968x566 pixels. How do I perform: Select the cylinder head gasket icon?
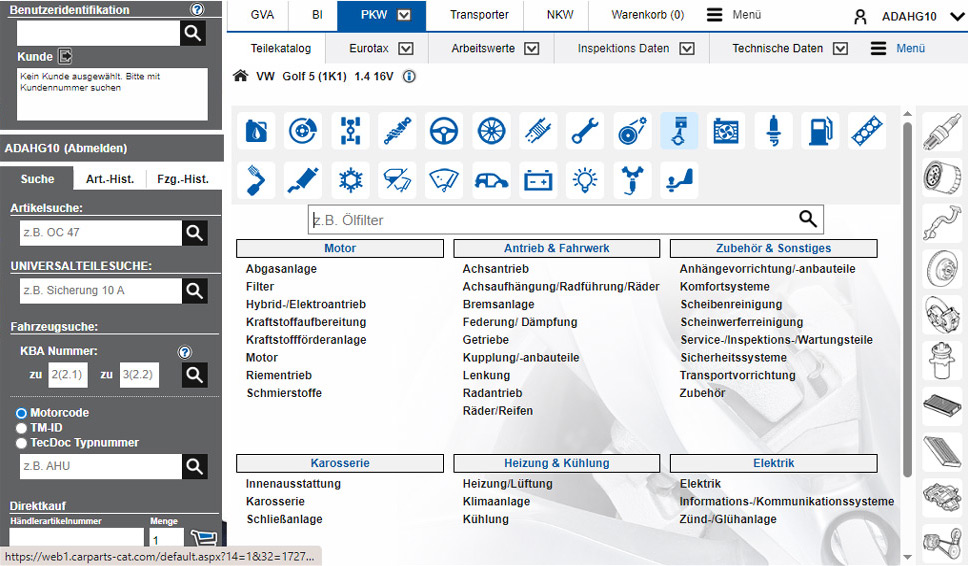point(867,131)
